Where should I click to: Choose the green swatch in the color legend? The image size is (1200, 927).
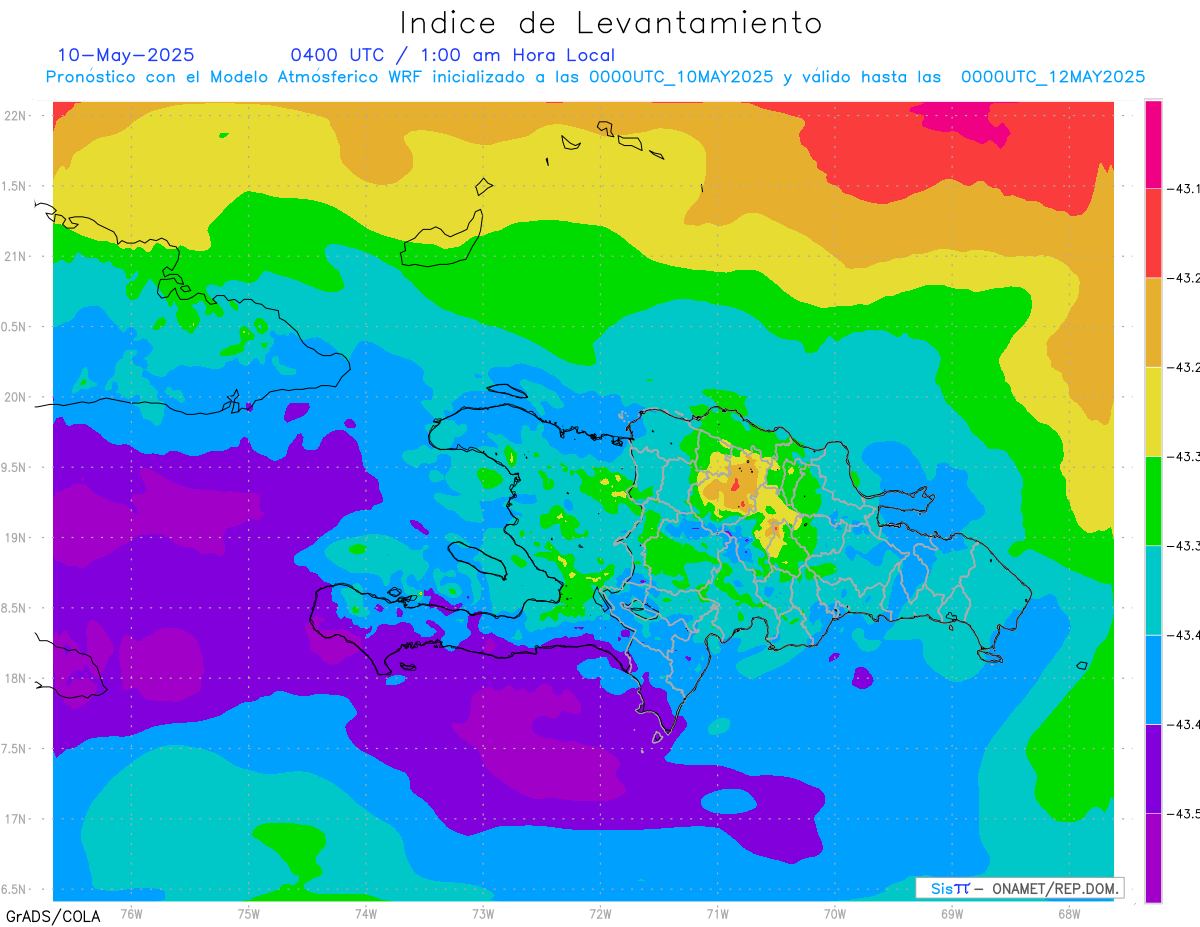point(1153,500)
